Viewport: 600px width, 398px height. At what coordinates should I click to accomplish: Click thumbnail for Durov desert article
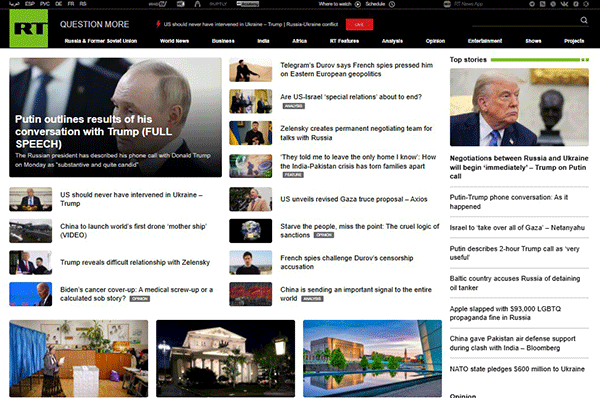pos(251,70)
